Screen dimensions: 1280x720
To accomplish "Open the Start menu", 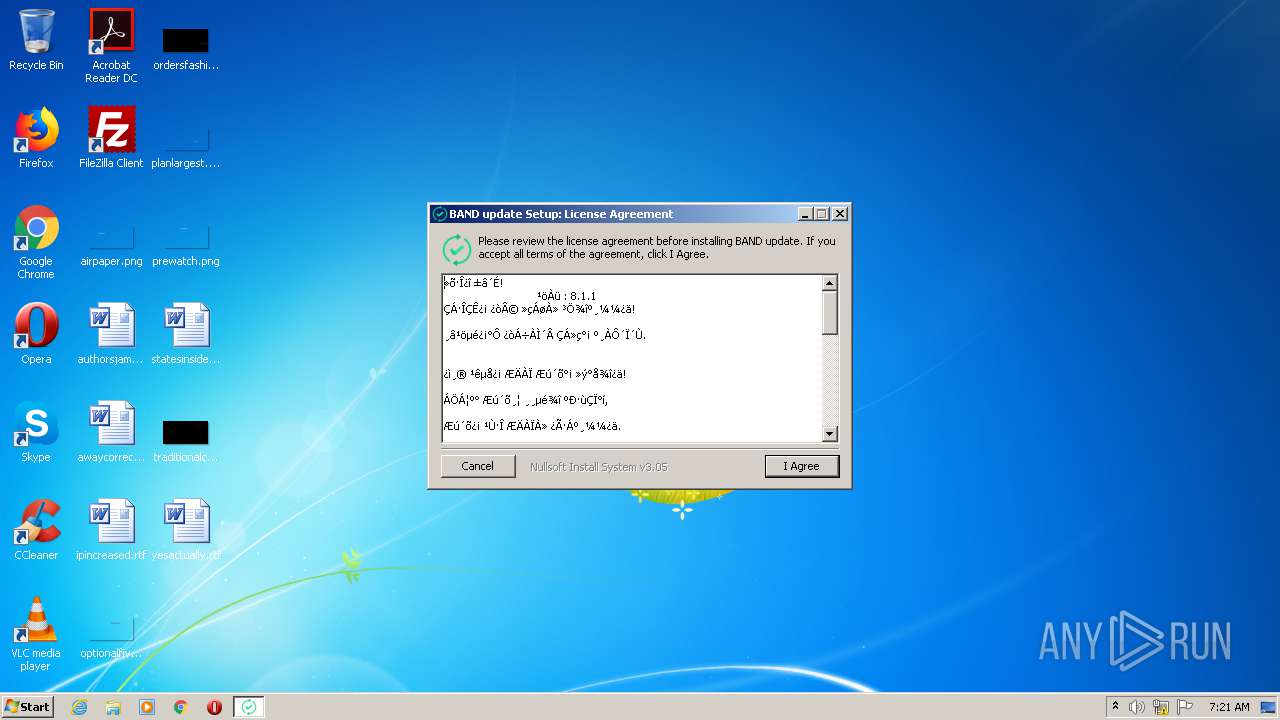I will coord(27,707).
